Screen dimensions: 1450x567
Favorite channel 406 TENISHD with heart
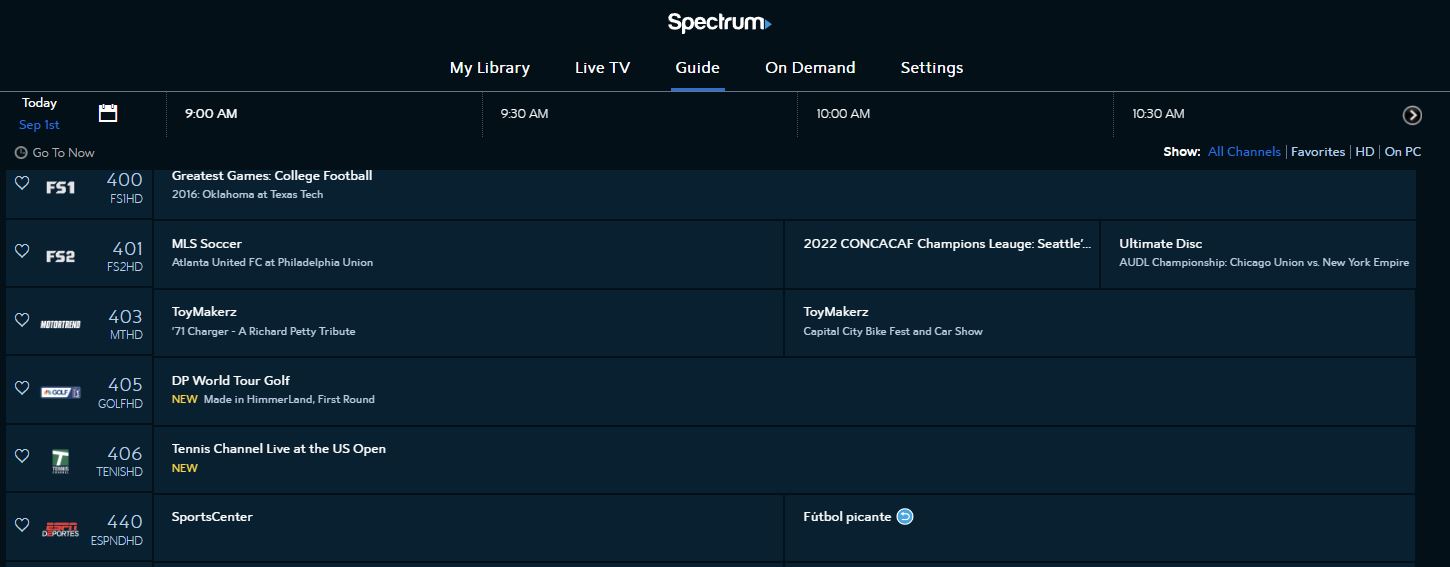point(22,456)
